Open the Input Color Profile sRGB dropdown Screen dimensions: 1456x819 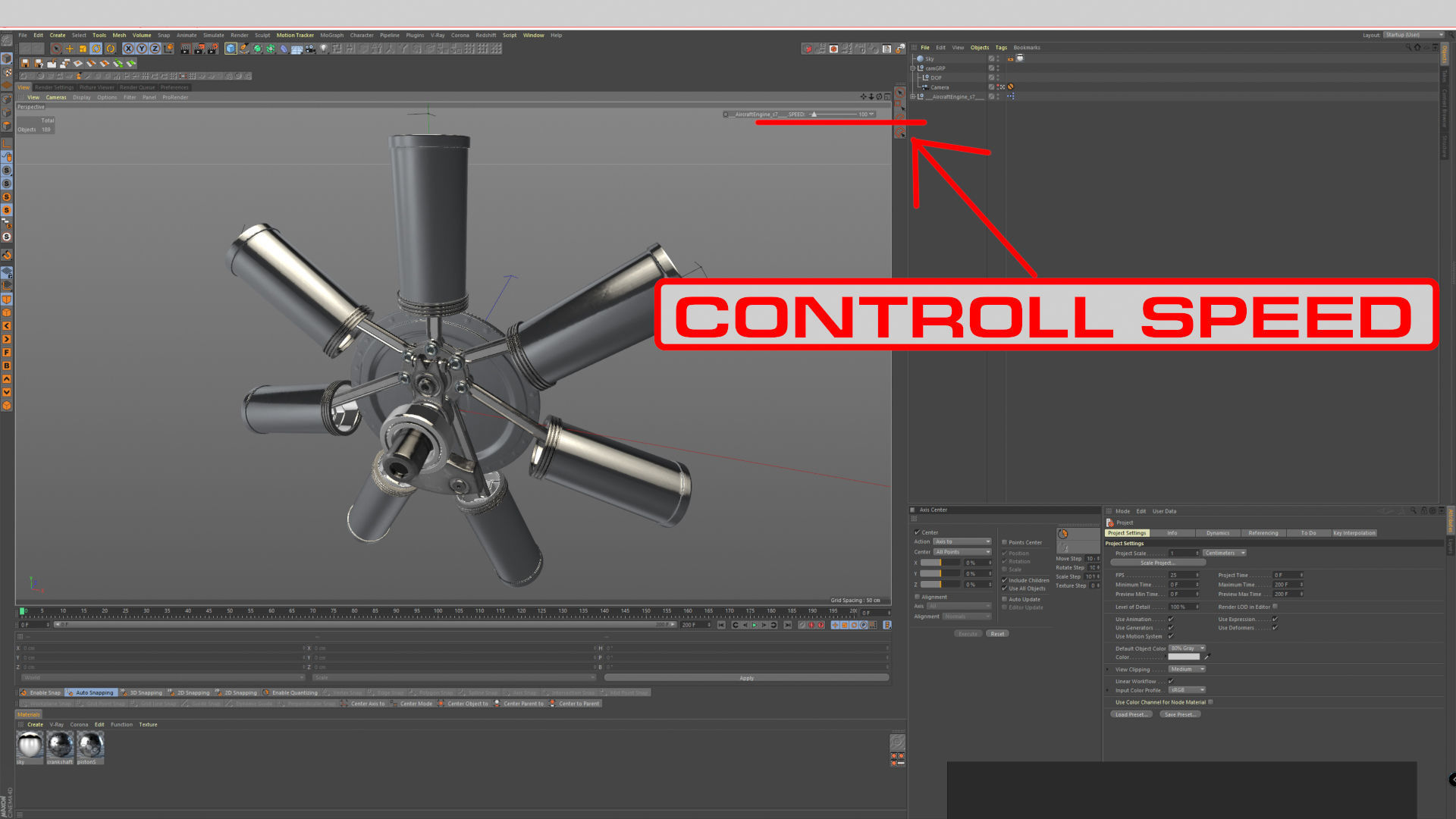pyautogui.click(x=1187, y=690)
